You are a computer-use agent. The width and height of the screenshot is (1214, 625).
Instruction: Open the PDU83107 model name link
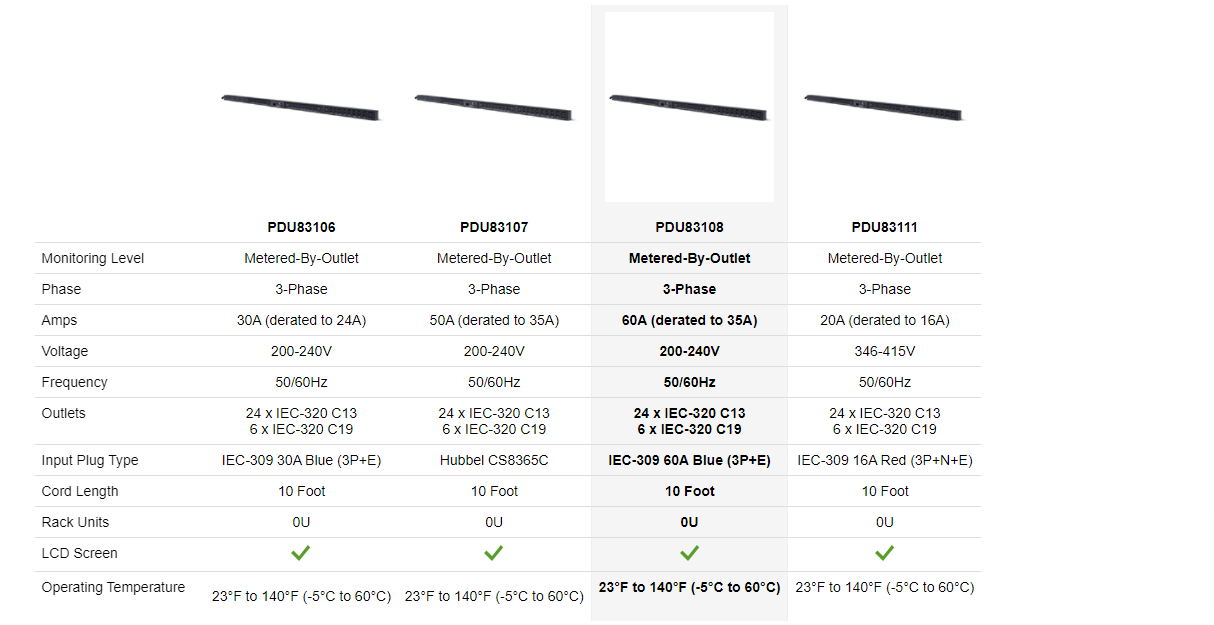[x=494, y=227]
